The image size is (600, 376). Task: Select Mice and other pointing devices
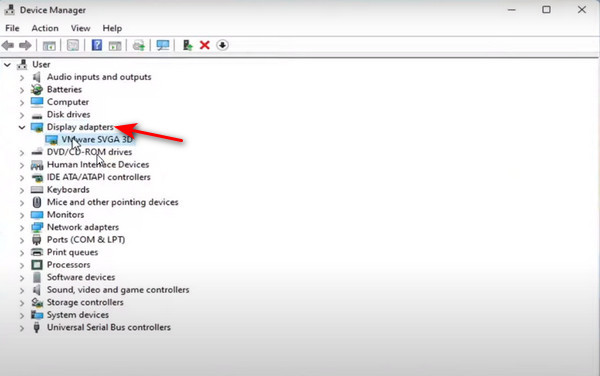(112, 202)
